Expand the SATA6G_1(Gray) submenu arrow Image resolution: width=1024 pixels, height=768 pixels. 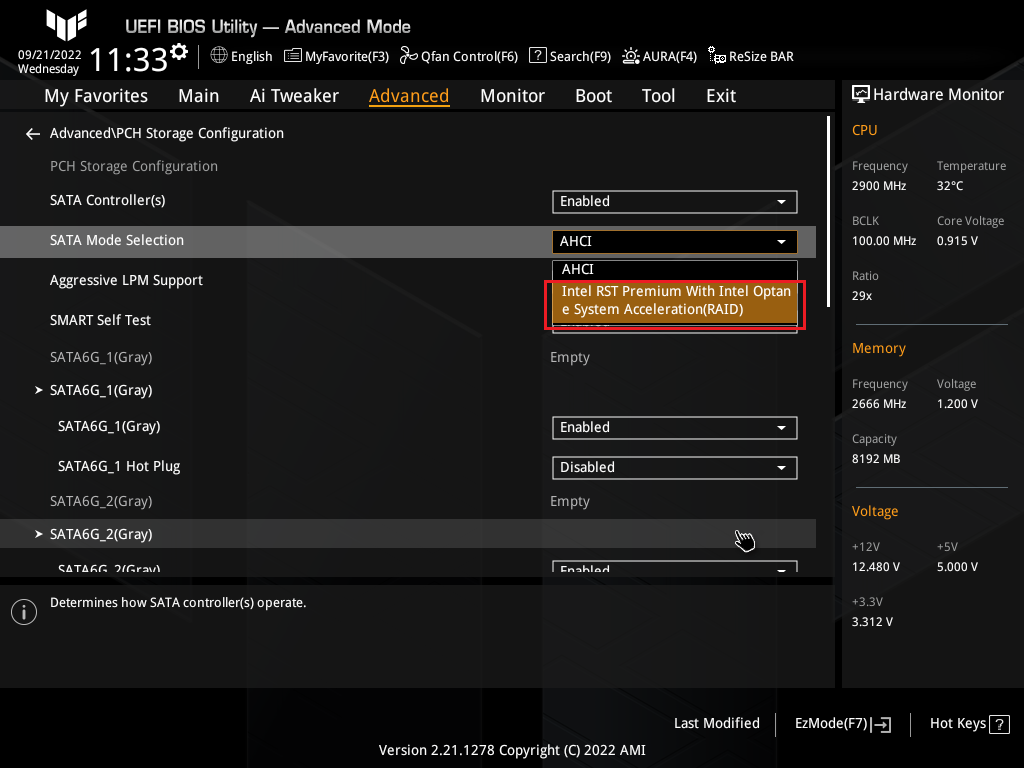(x=39, y=391)
